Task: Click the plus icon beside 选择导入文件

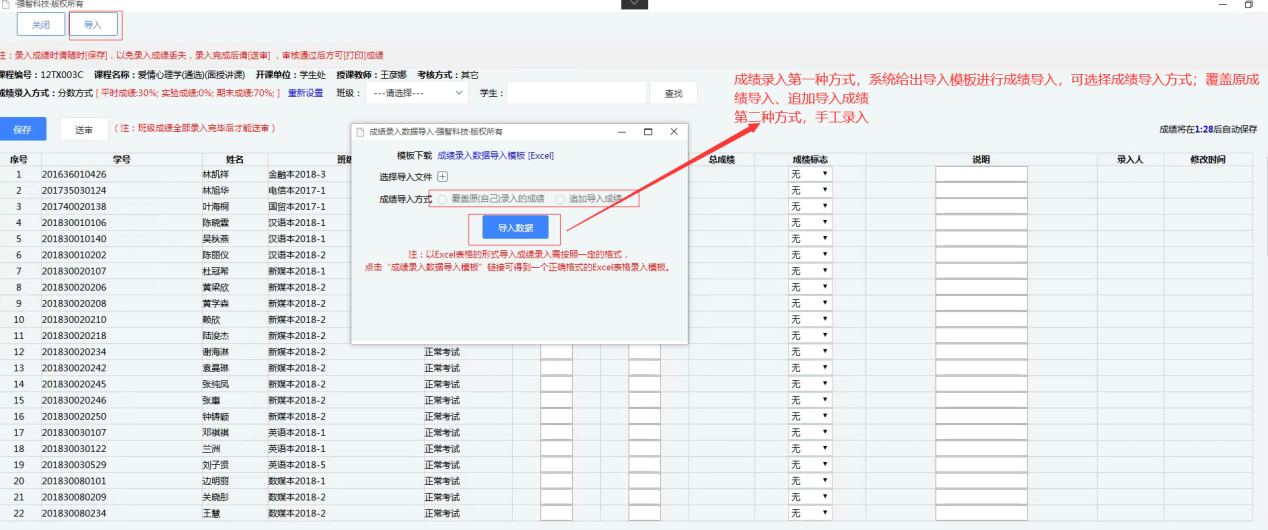Action: pyautogui.click(x=443, y=177)
